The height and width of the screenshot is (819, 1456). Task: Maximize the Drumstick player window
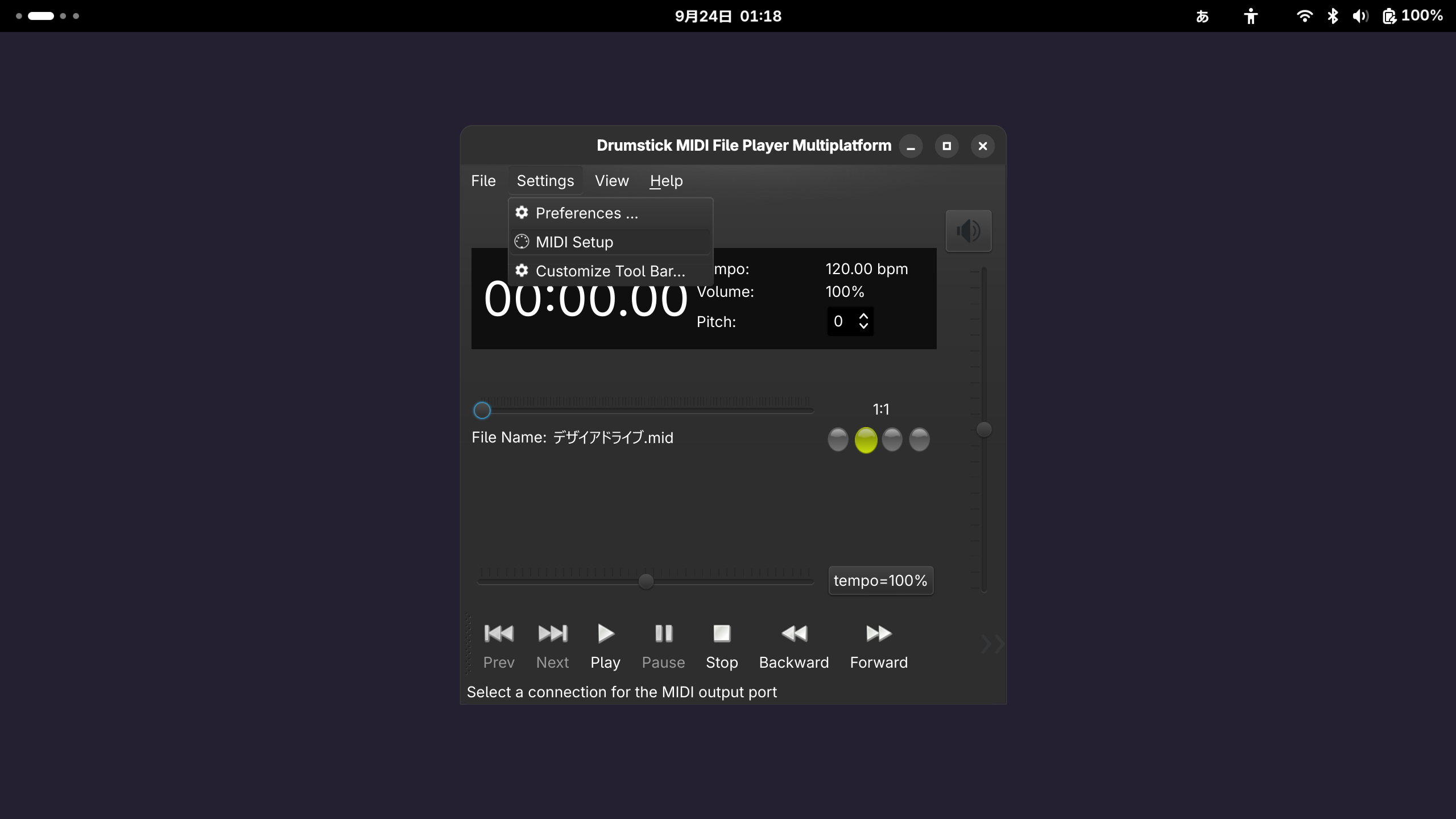coord(946,146)
